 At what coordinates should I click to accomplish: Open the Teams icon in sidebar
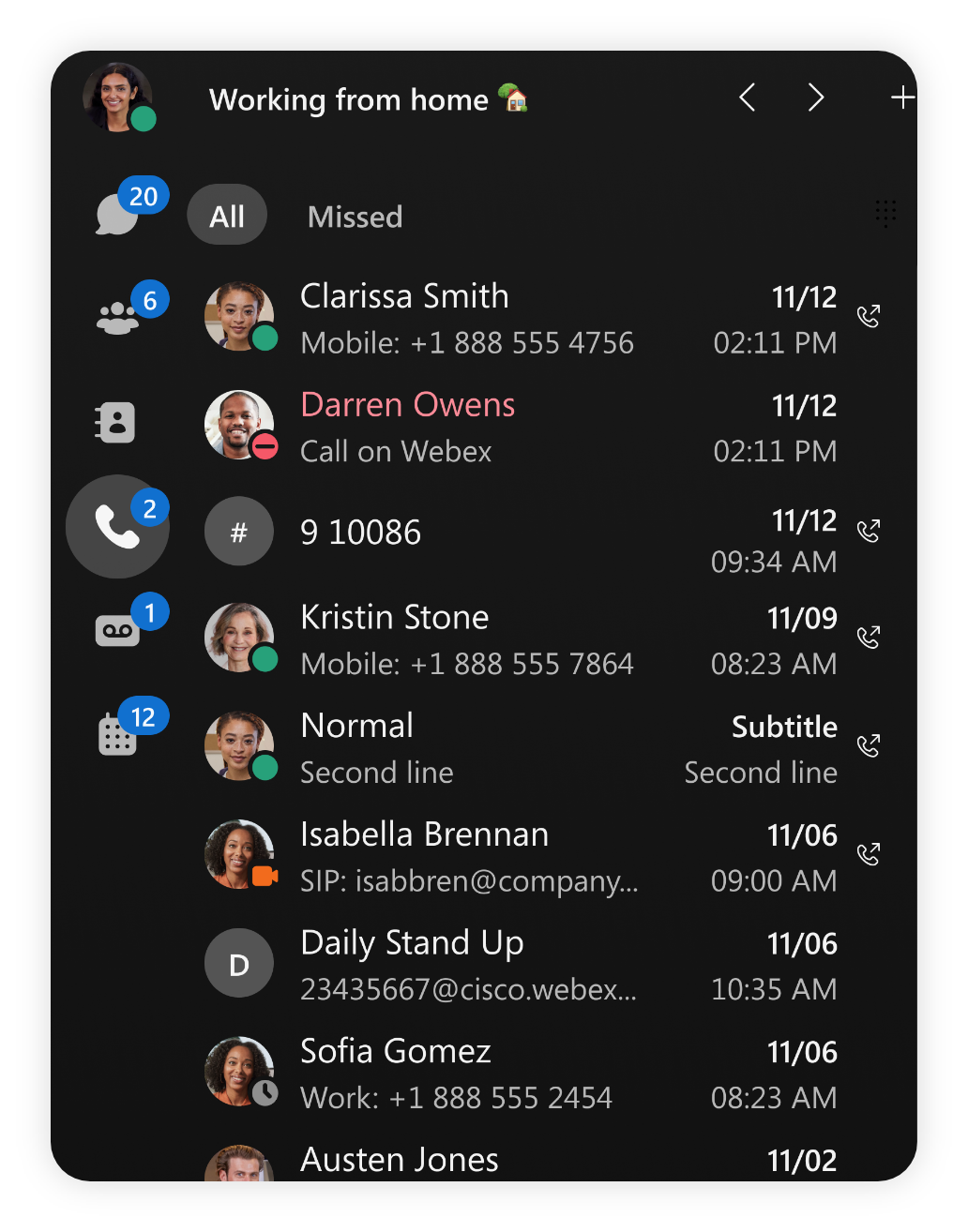click(x=117, y=318)
